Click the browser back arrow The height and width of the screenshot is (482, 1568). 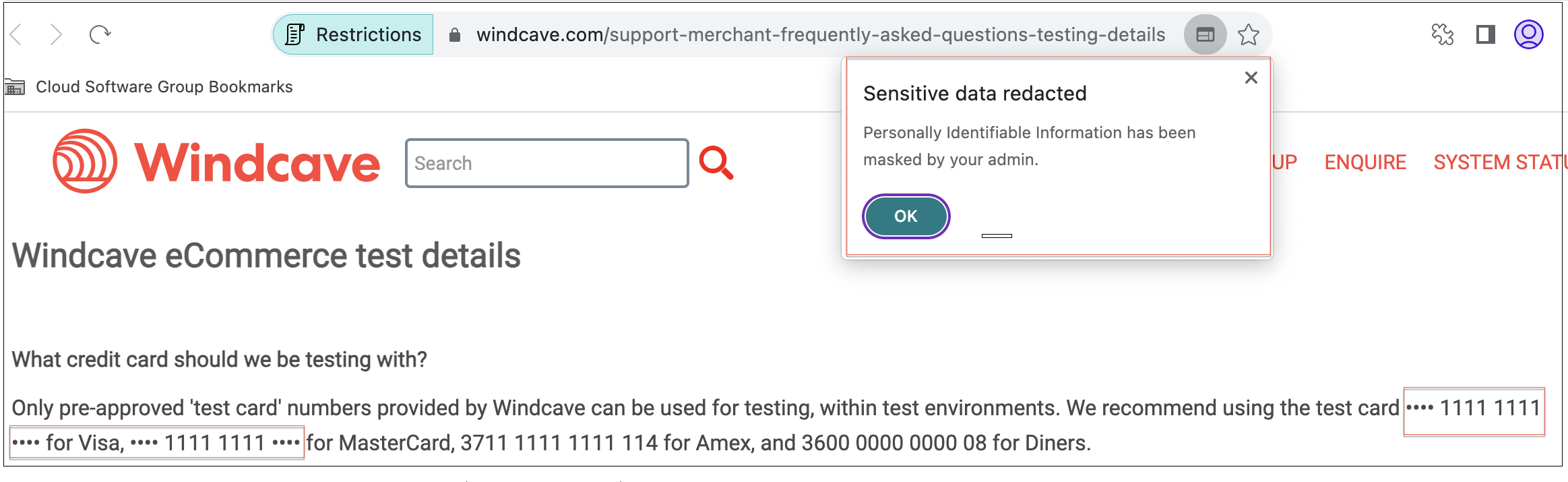(x=18, y=34)
